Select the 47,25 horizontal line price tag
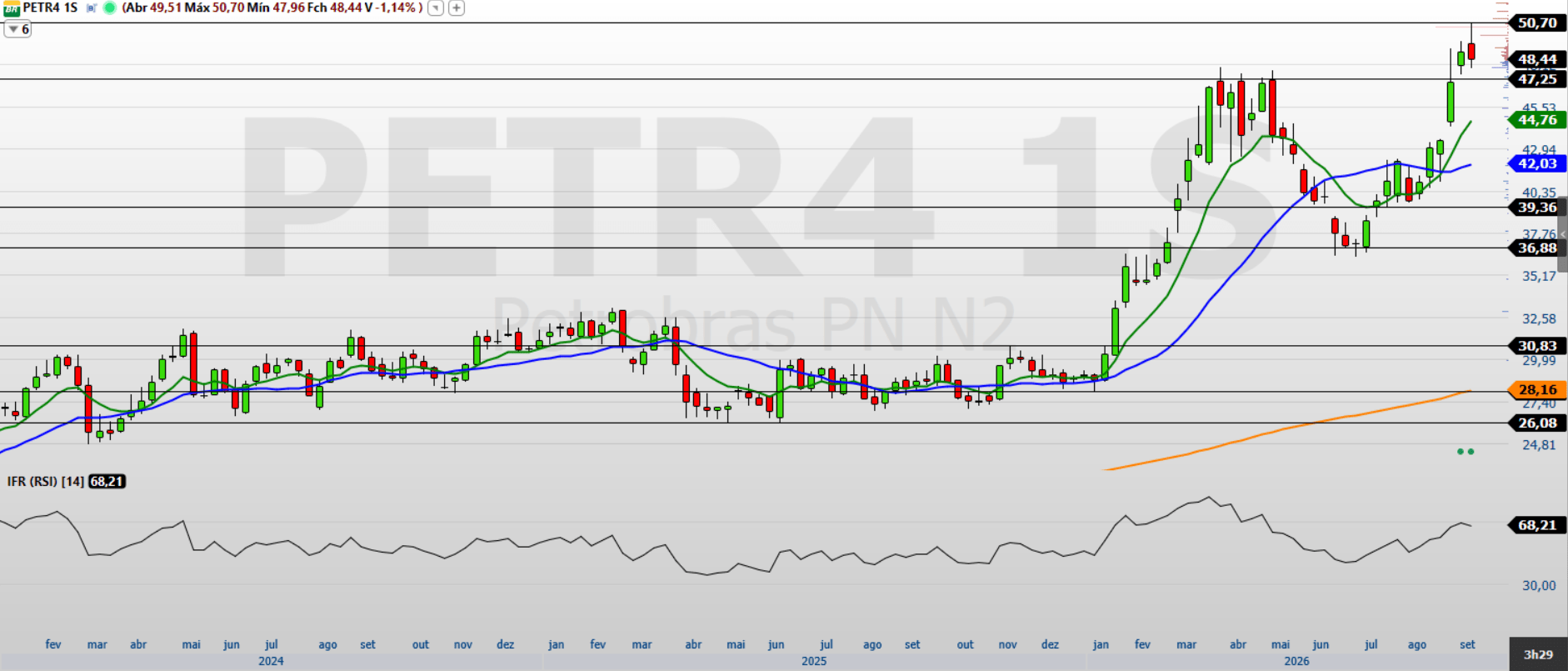Viewport: 1568px width, 671px height. pos(1537,79)
